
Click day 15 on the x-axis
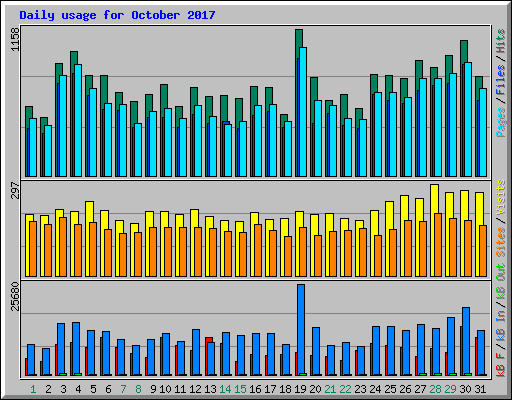point(240,389)
